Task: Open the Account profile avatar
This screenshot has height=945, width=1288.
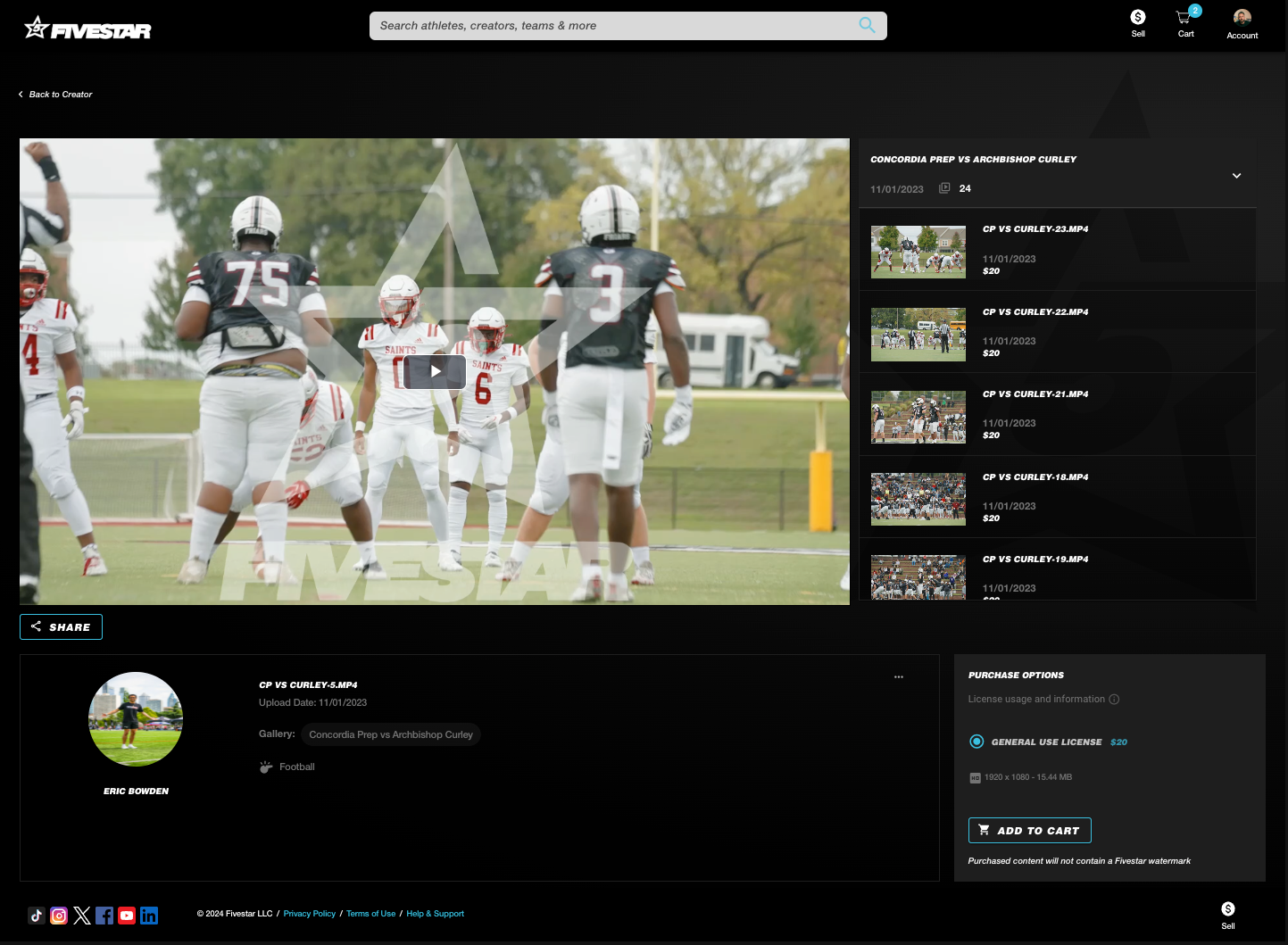Action: point(1242,18)
